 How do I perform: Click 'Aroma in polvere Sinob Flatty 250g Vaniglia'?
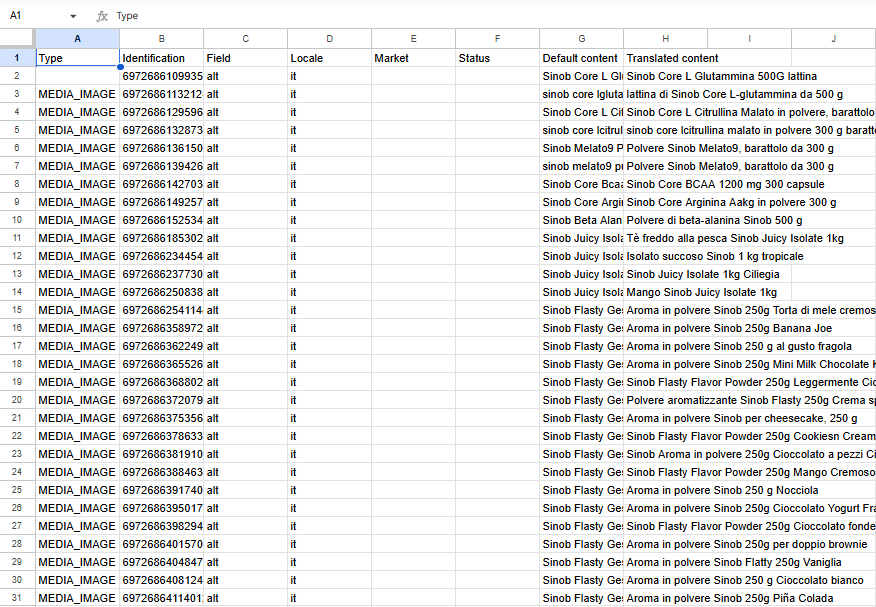click(x=734, y=562)
